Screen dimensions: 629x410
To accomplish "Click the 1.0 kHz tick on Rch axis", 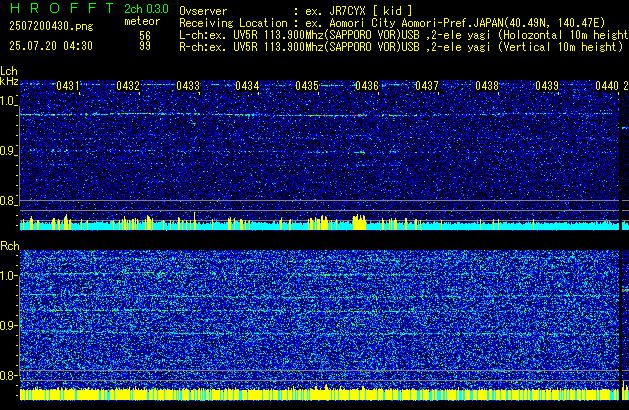I will 8,275.
